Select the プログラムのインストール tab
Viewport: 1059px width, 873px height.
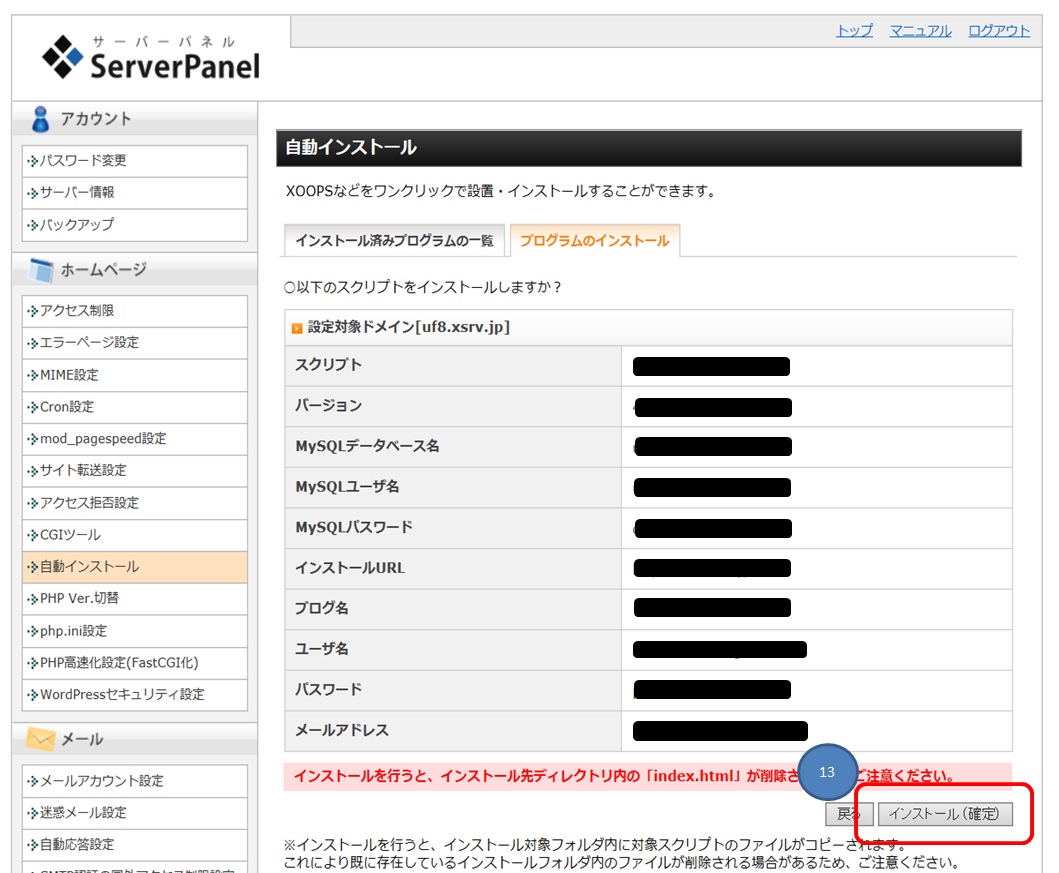click(594, 241)
